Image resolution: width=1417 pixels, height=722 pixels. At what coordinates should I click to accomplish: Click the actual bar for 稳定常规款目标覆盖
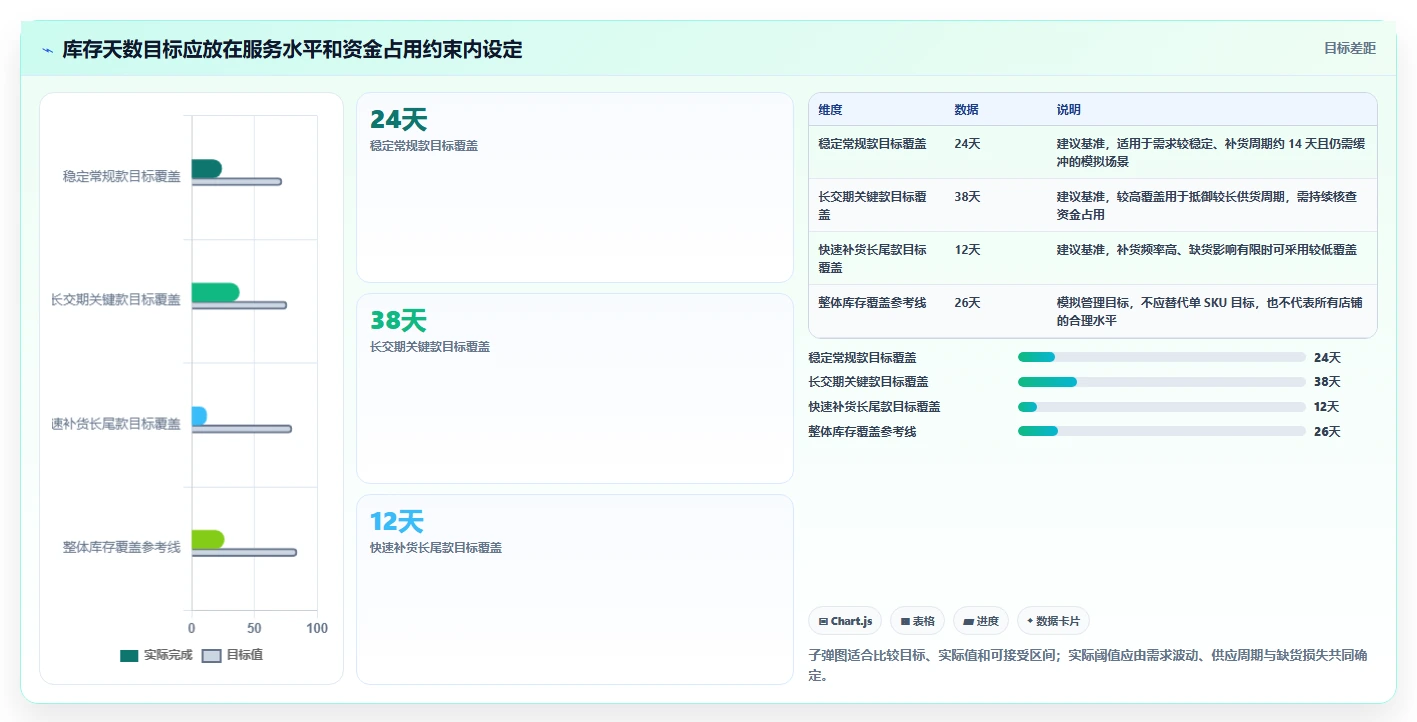(206, 168)
